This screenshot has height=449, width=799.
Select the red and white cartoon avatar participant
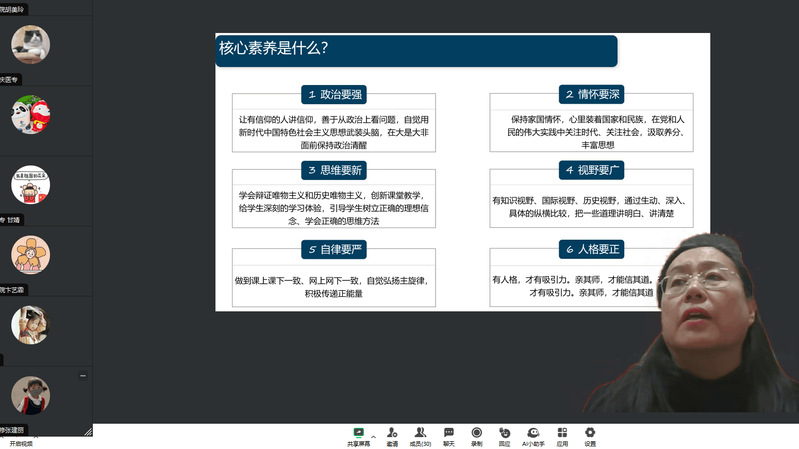pyautogui.click(x=30, y=114)
